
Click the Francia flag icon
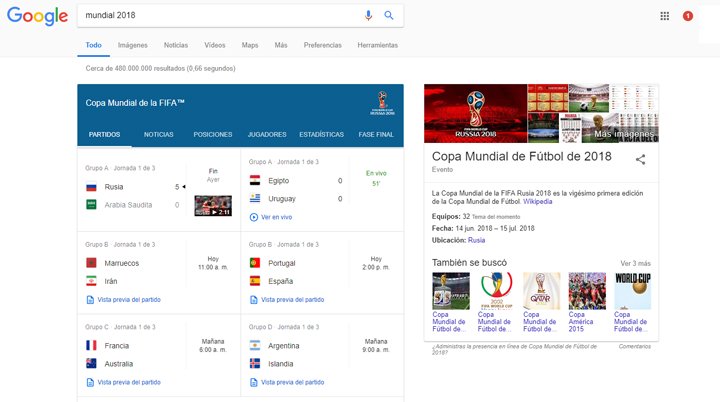pyautogui.click(x=91, y=345)
